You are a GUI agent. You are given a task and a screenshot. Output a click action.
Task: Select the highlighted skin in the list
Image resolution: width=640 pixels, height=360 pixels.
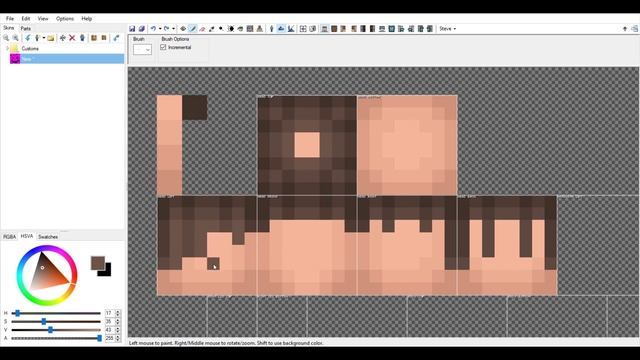click(67, 59)
